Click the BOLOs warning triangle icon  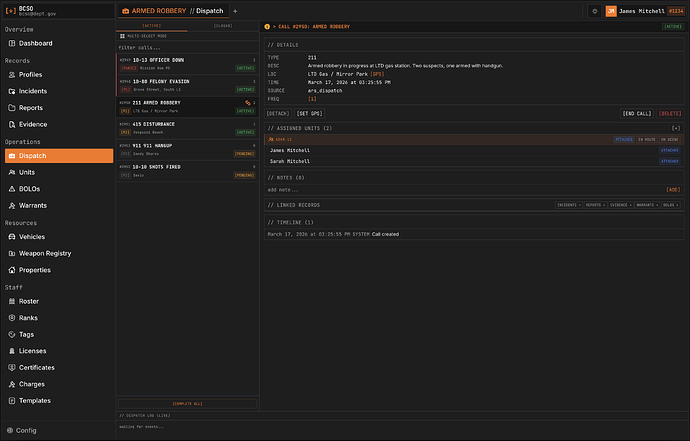point(12,189)
